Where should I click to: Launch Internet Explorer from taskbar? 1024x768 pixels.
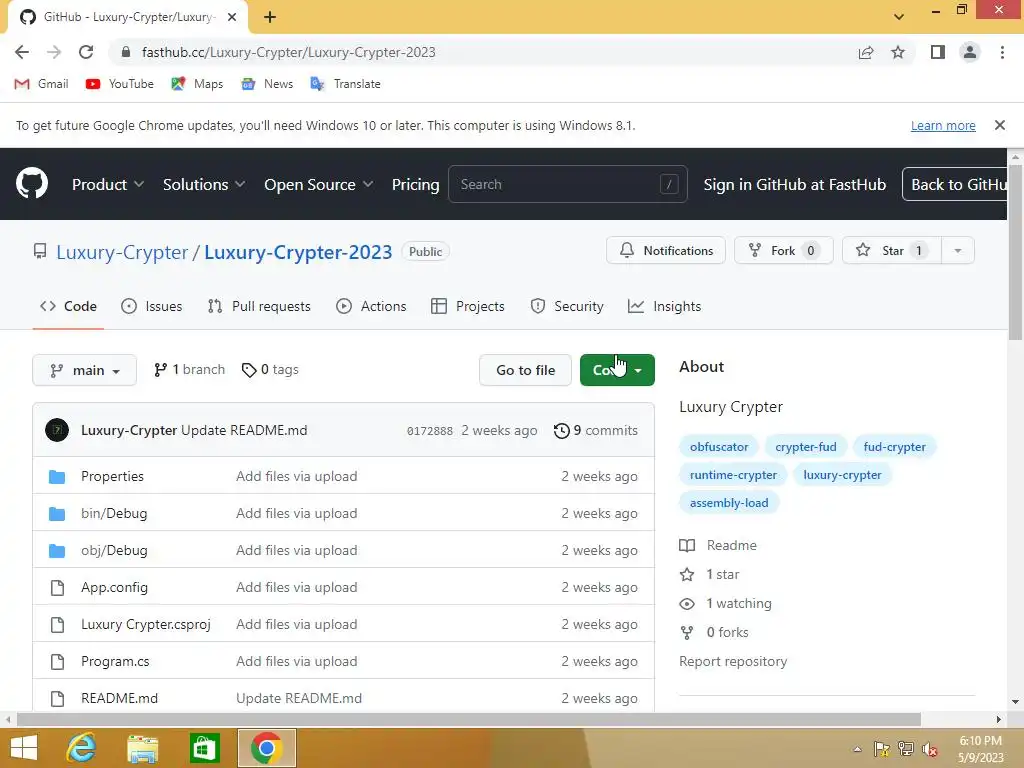pyautogui.click(x=82, y=748)
